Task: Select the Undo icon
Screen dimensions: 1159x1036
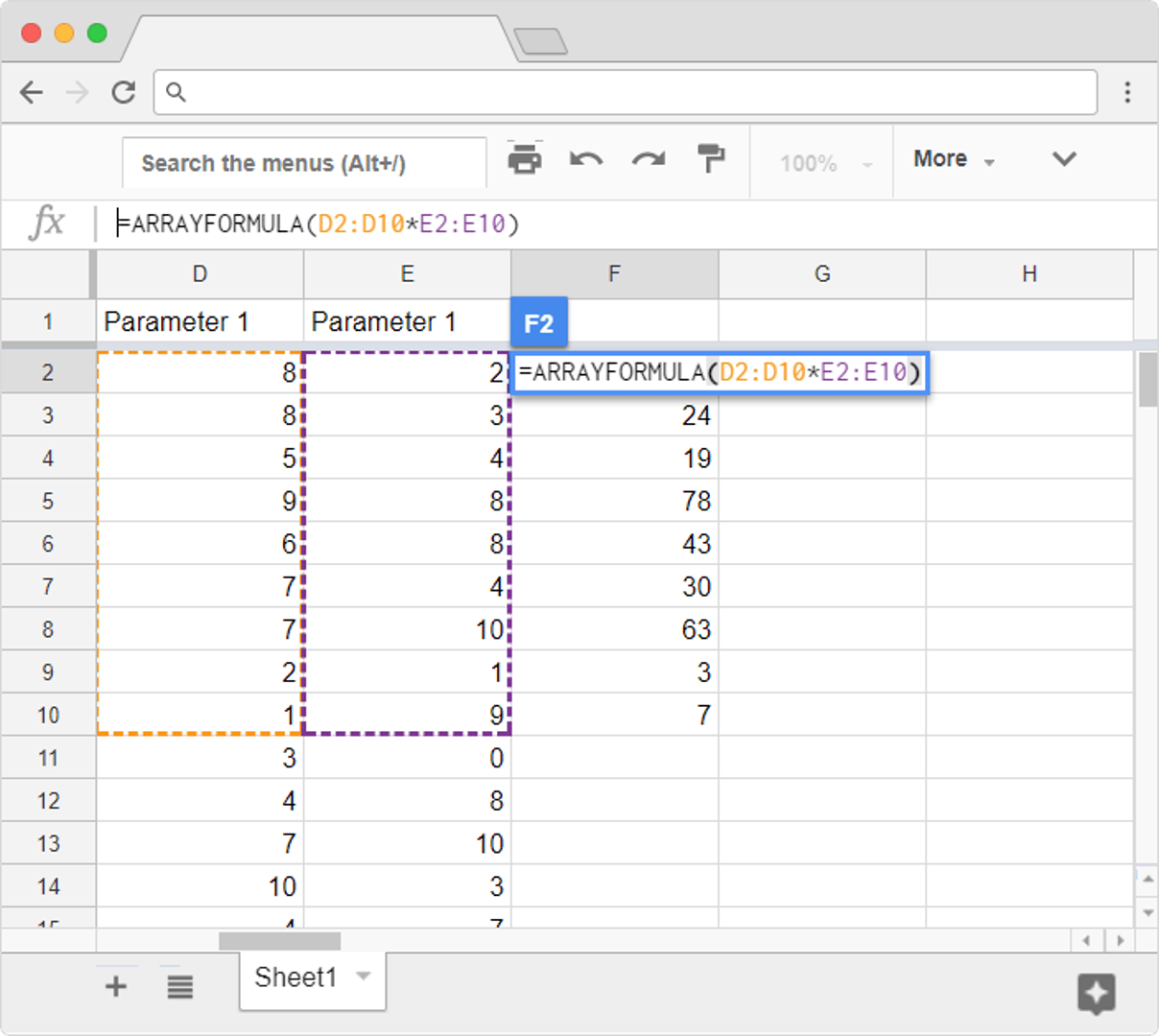Action: pyautogui.click(x=586, y=160)
